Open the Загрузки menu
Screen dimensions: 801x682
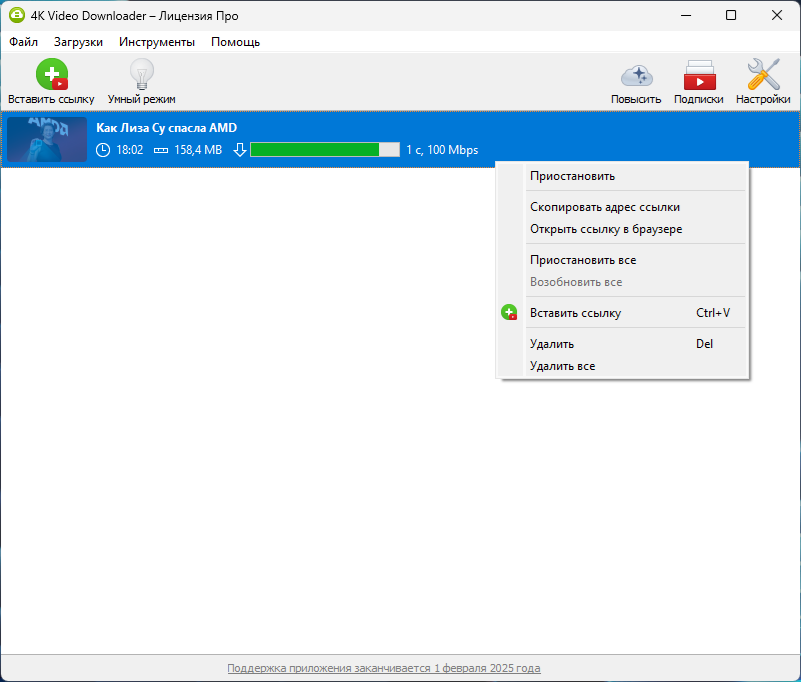pyautogui.click(x=78, y=42)
